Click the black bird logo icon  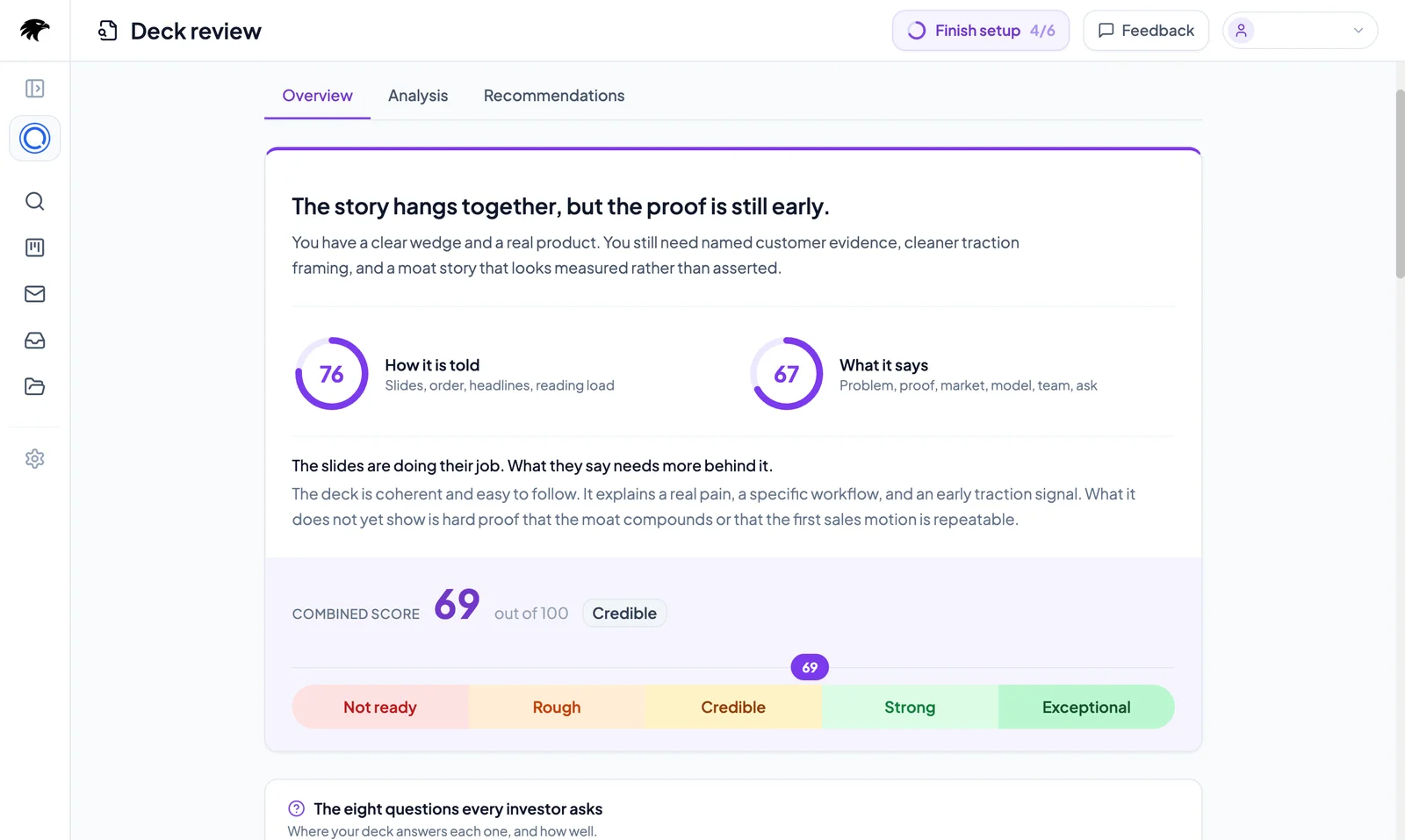pyautogui.click(x=34, y=31)
